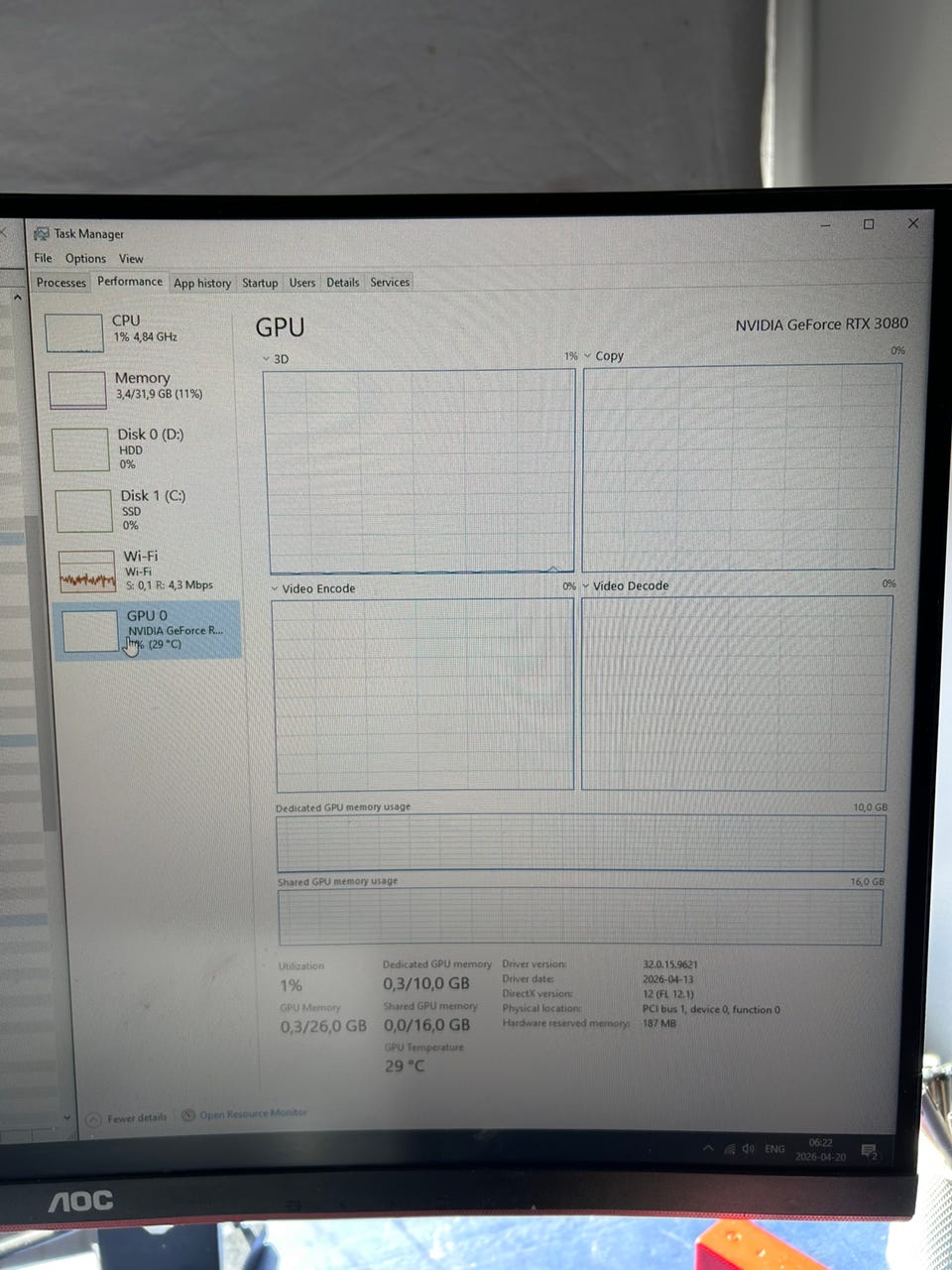Click the Task Manager title bar icon
The width and height of the screenshot is (952, 1270).
coord(42,234)
